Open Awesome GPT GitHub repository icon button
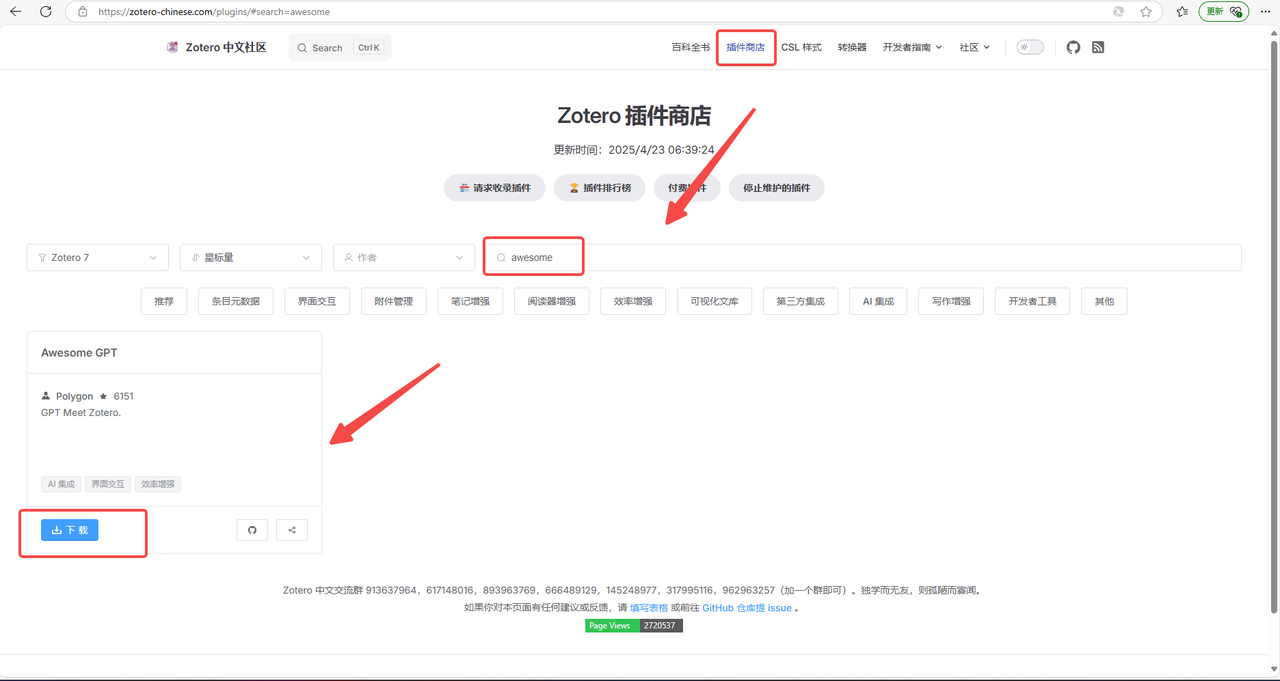The width and height of the screenshot is (1280, 681). 252,530
